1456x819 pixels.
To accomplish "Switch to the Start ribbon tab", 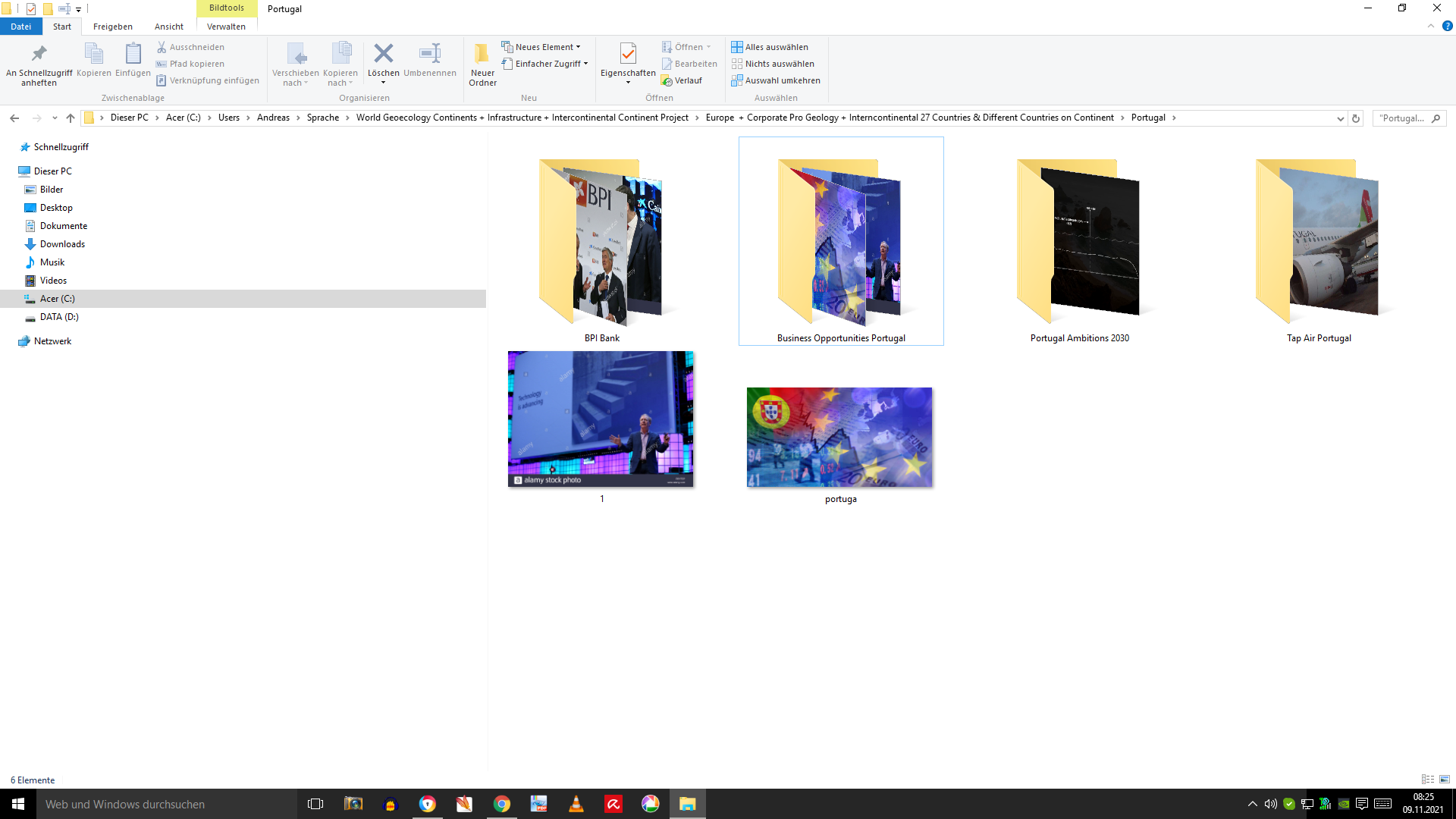I will tap(62, 27).
